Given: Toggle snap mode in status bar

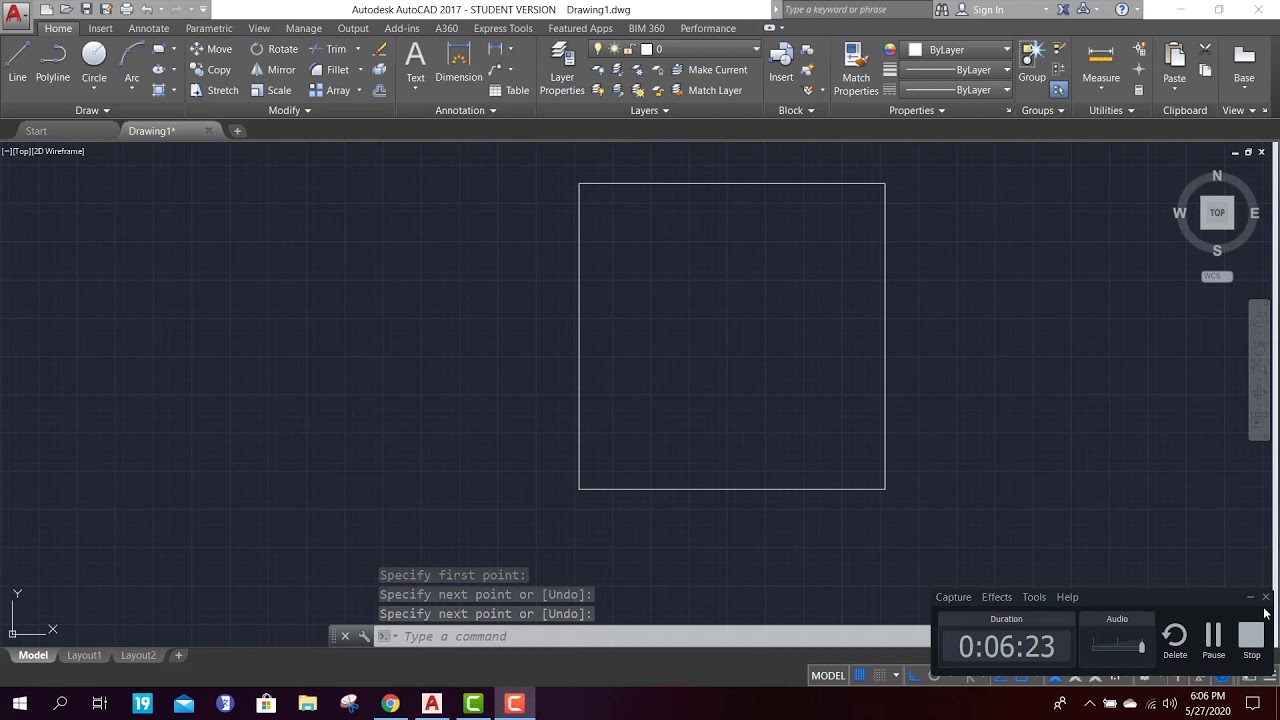Looking at the screenshot, I should (880, 675).
